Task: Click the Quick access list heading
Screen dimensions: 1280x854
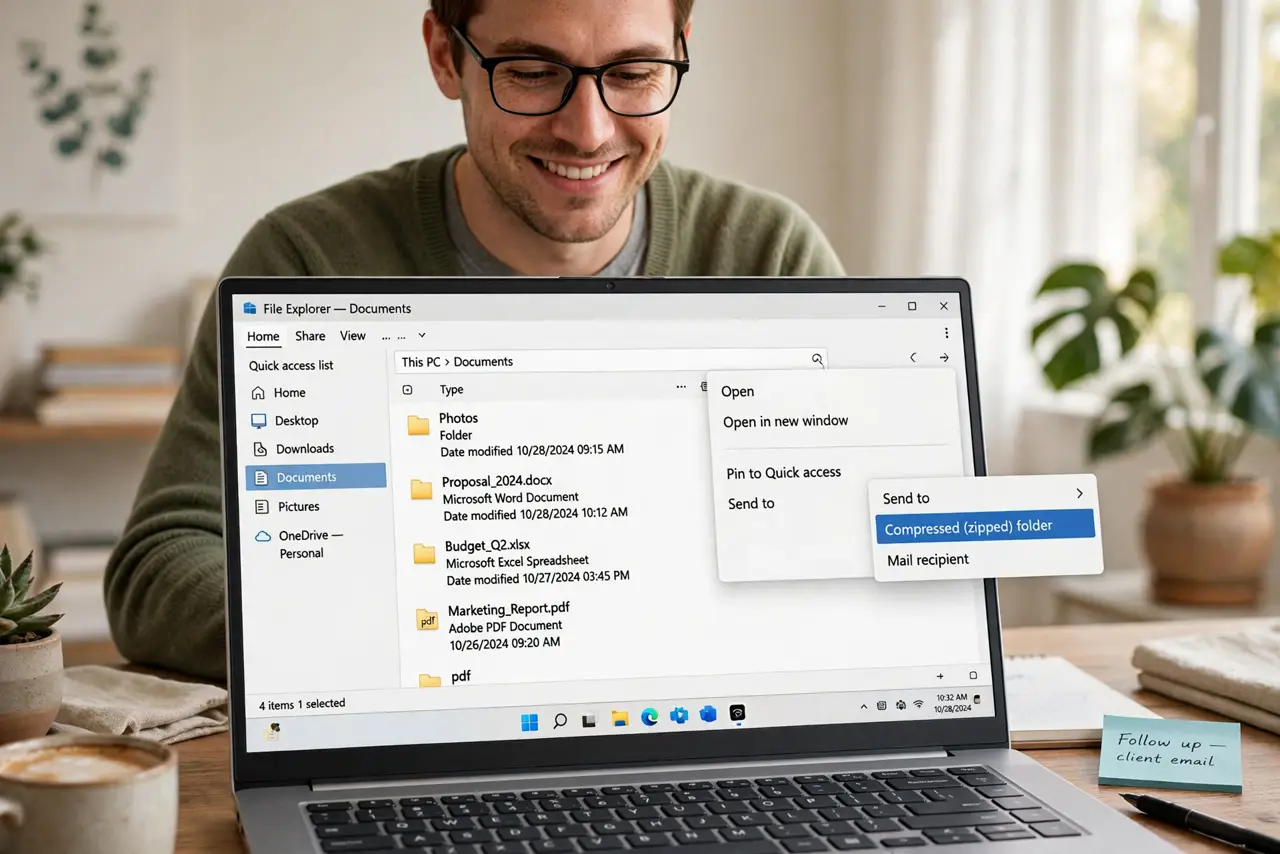Action: click(x=291, y=366)
